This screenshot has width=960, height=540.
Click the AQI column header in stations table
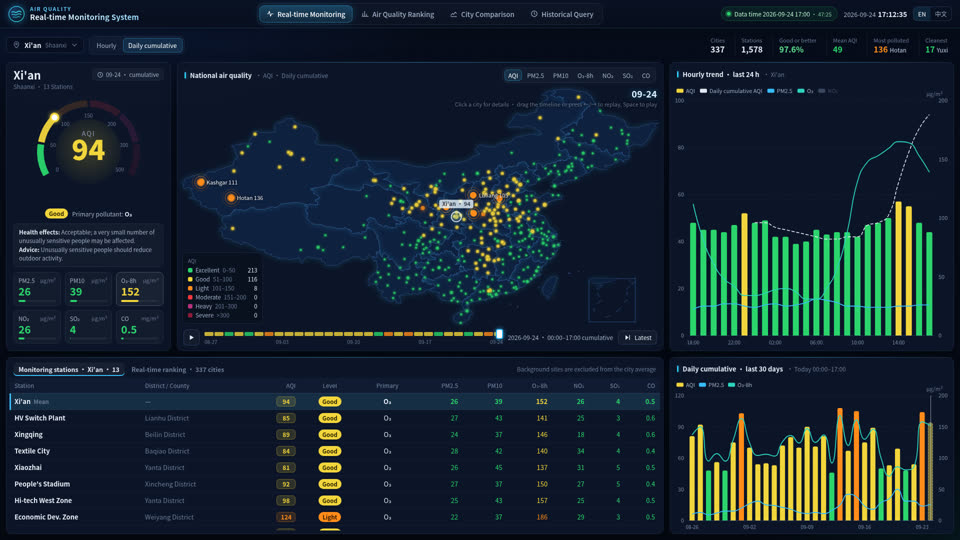(x=291, y=386)
